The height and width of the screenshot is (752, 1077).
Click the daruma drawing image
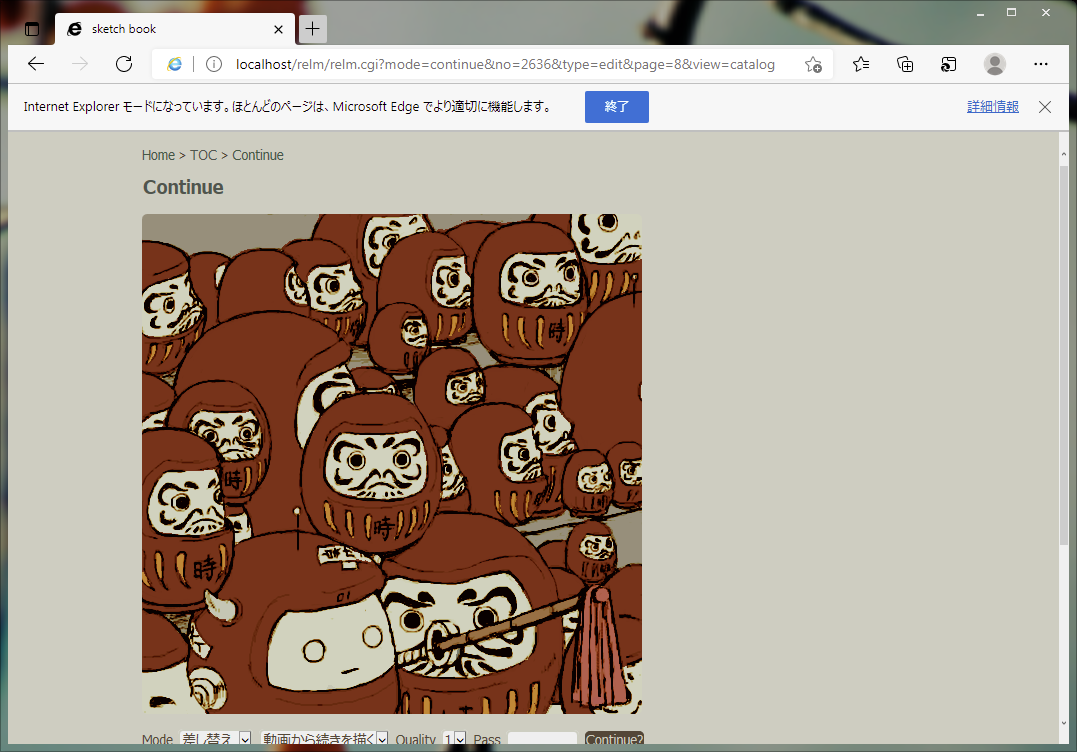(392, 464)
